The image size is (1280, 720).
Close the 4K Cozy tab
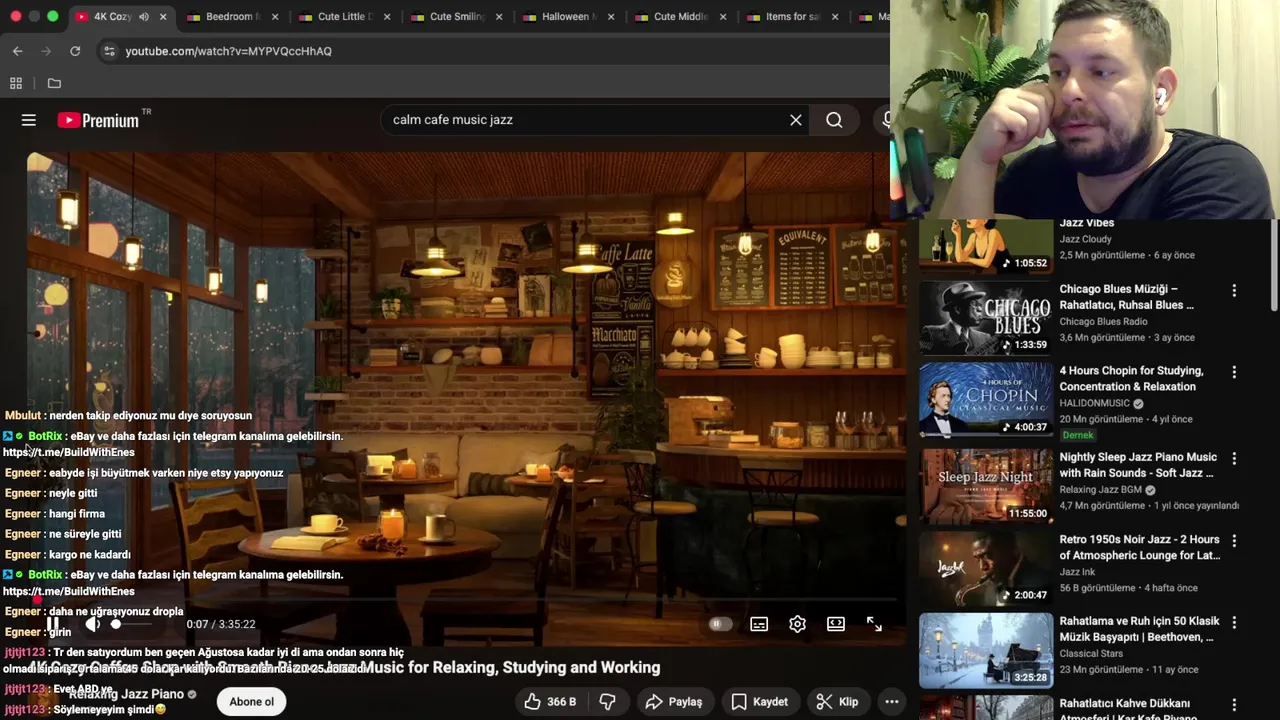[x=163, y=17]
